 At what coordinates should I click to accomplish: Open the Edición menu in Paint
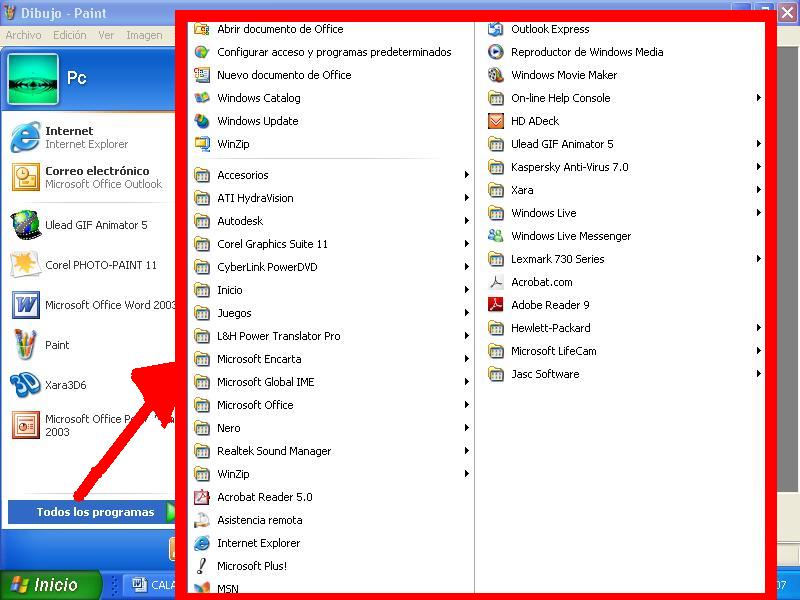(70, 35)
